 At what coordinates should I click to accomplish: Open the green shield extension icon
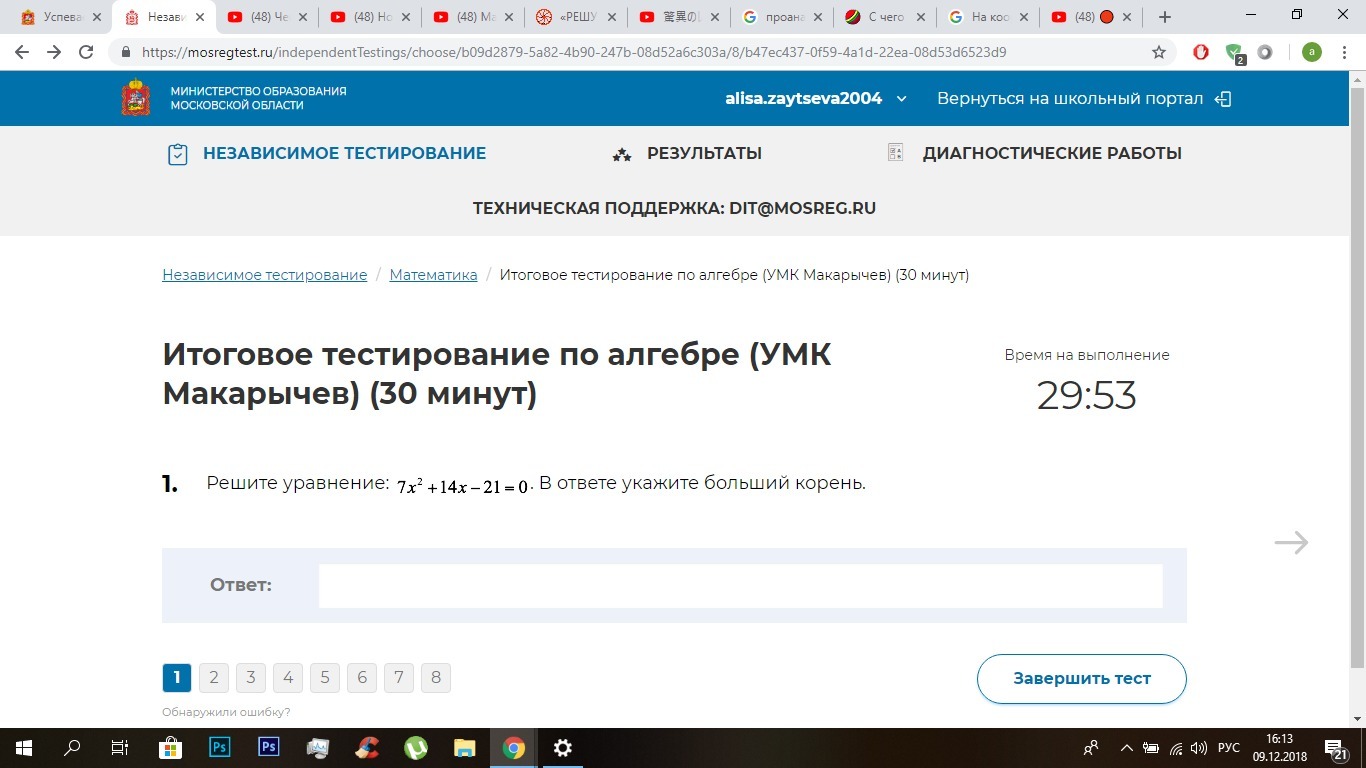tap(1234, 53)
